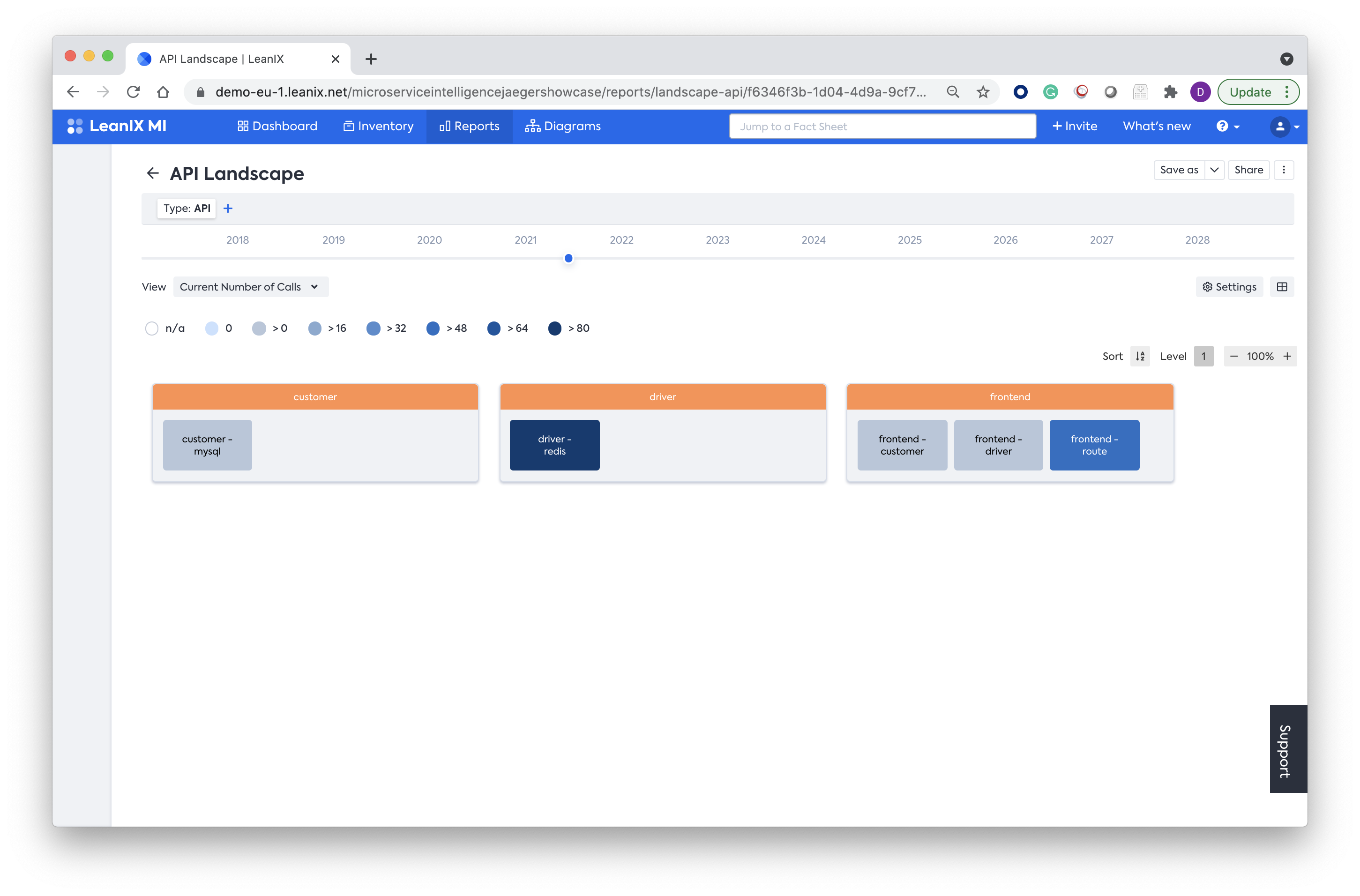This screenshot has width=1360, height=896.
Task: Click the Sort order icon
Action: [1139, 356]
